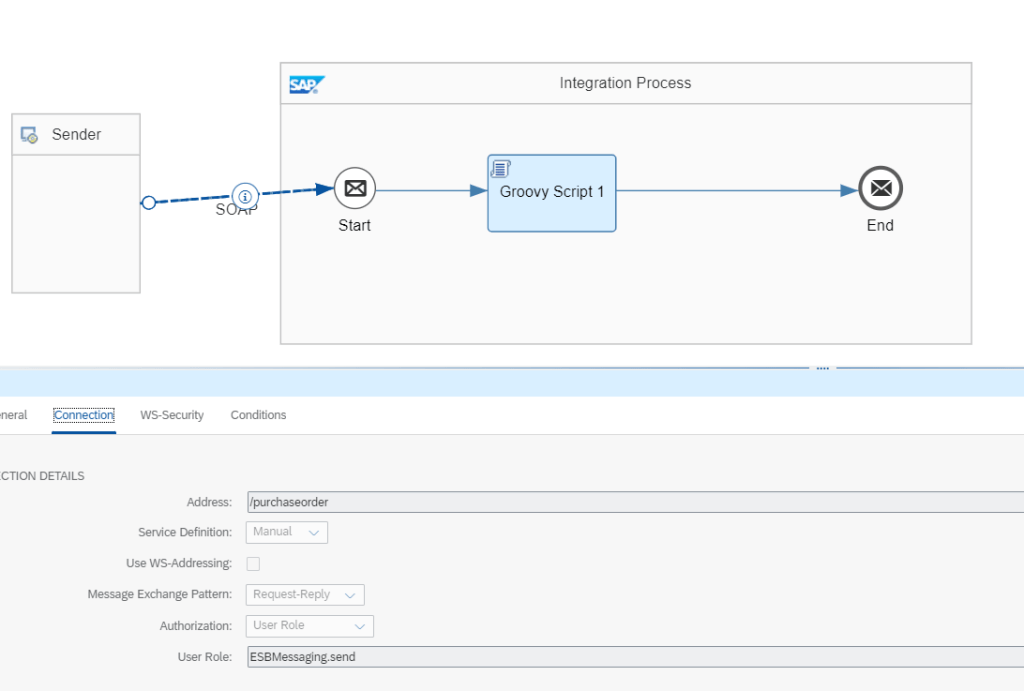This screenshot has width=1024, height=691.
Task: Select the SOAP adapter info icon
Action: pos(245,195)
